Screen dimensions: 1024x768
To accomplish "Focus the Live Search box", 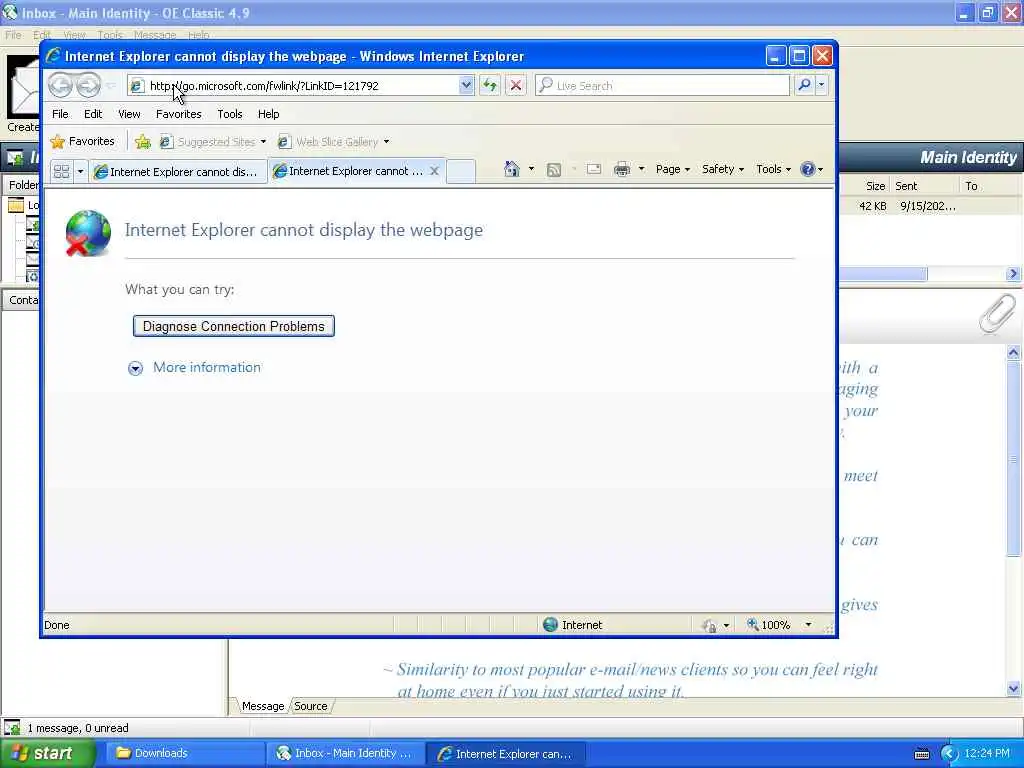I will pyautogui.click(x=662, y=86).
